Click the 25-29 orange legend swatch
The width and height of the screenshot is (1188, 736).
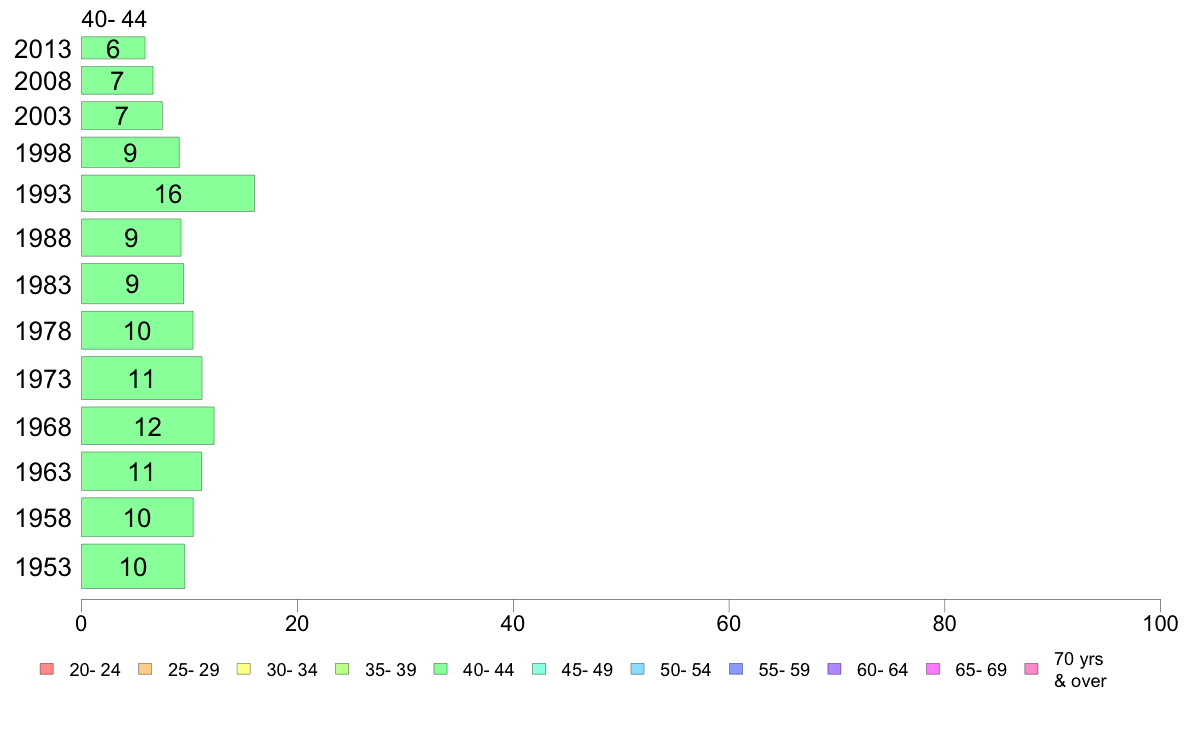(145, 669)
